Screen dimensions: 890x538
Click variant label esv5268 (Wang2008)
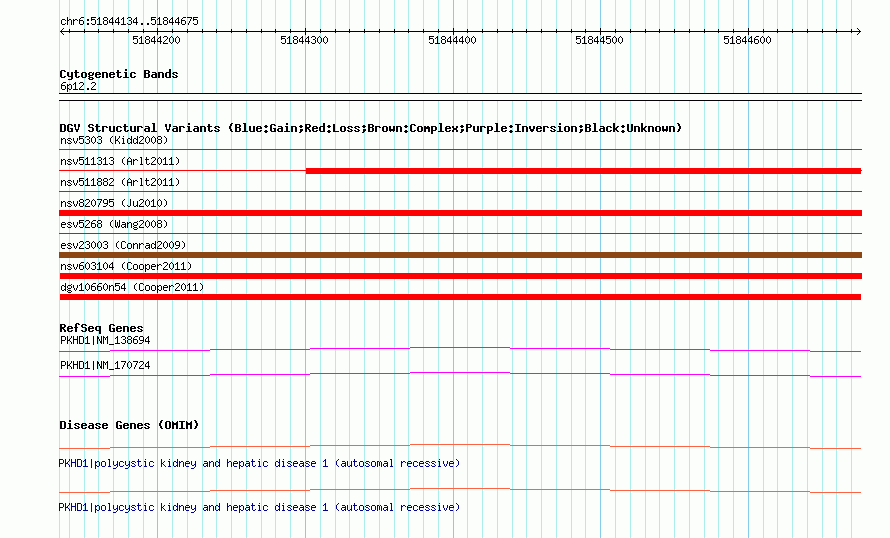click(114, 224)
